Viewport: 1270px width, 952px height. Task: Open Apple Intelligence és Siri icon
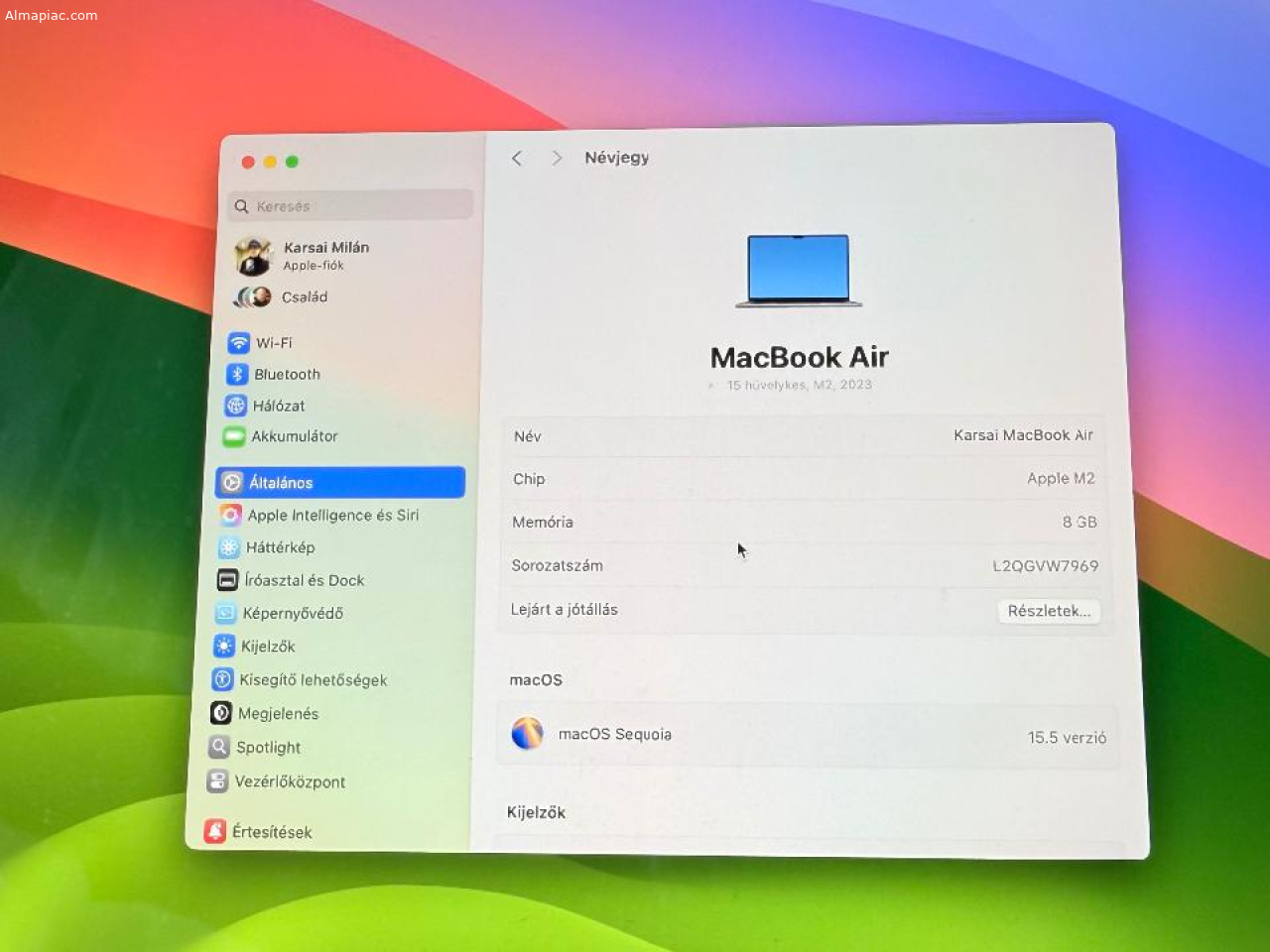[x=230, y=515]
